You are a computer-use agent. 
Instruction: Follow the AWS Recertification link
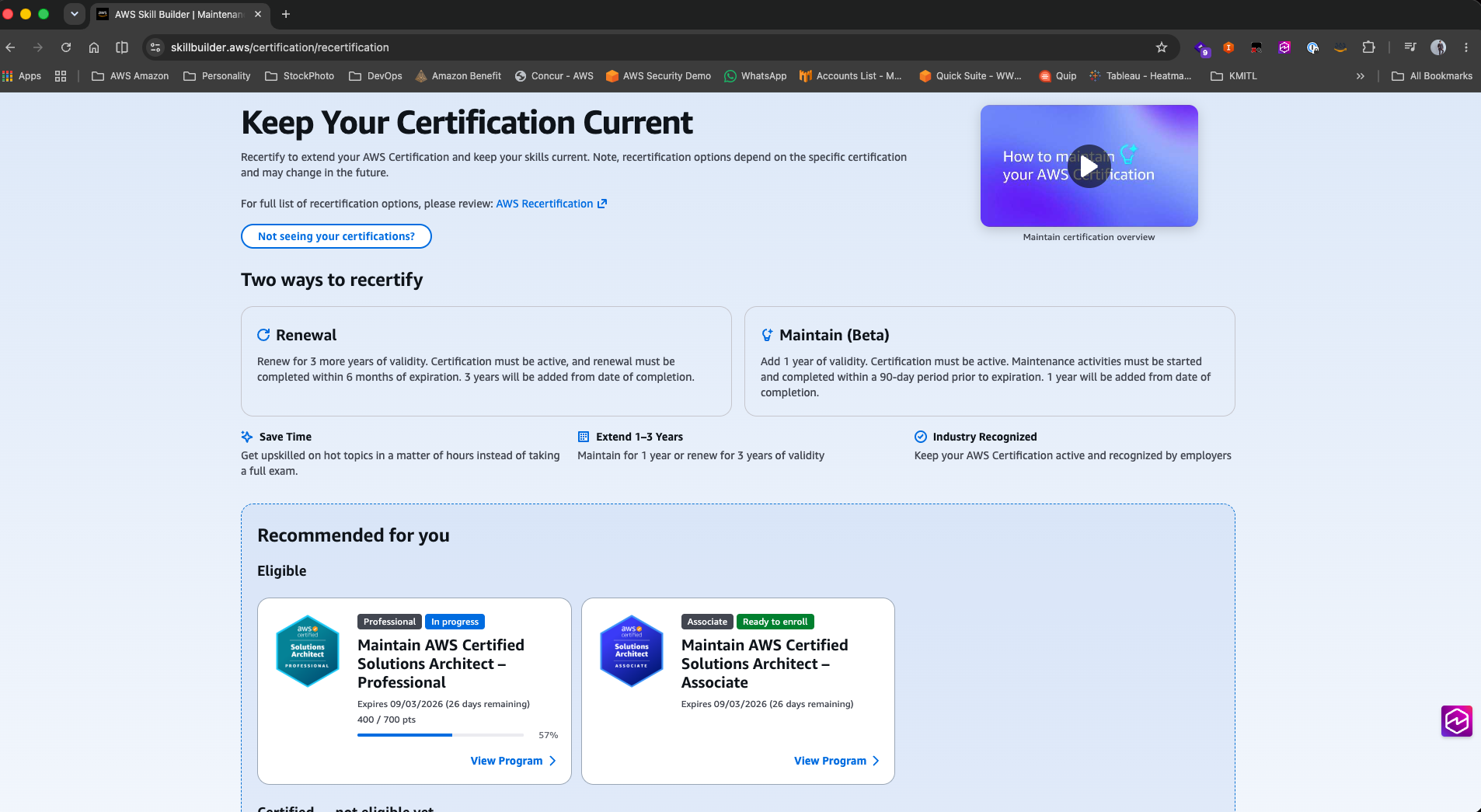(x=552, y=204)
